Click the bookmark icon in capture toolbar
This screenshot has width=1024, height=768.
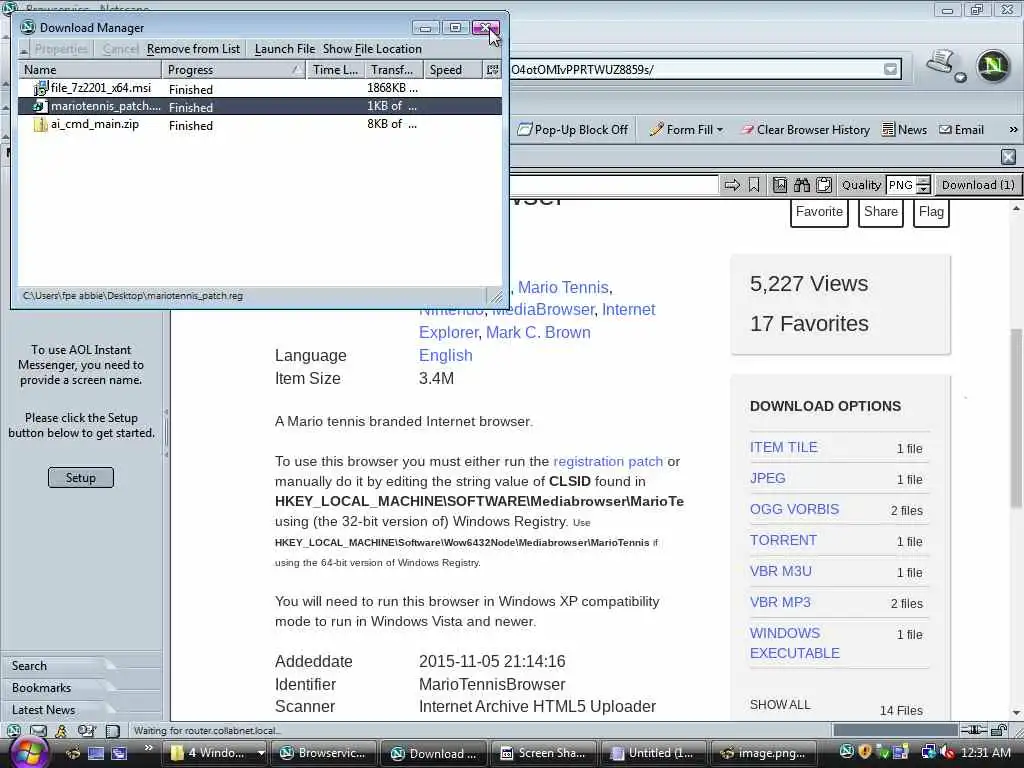[754, 185]
